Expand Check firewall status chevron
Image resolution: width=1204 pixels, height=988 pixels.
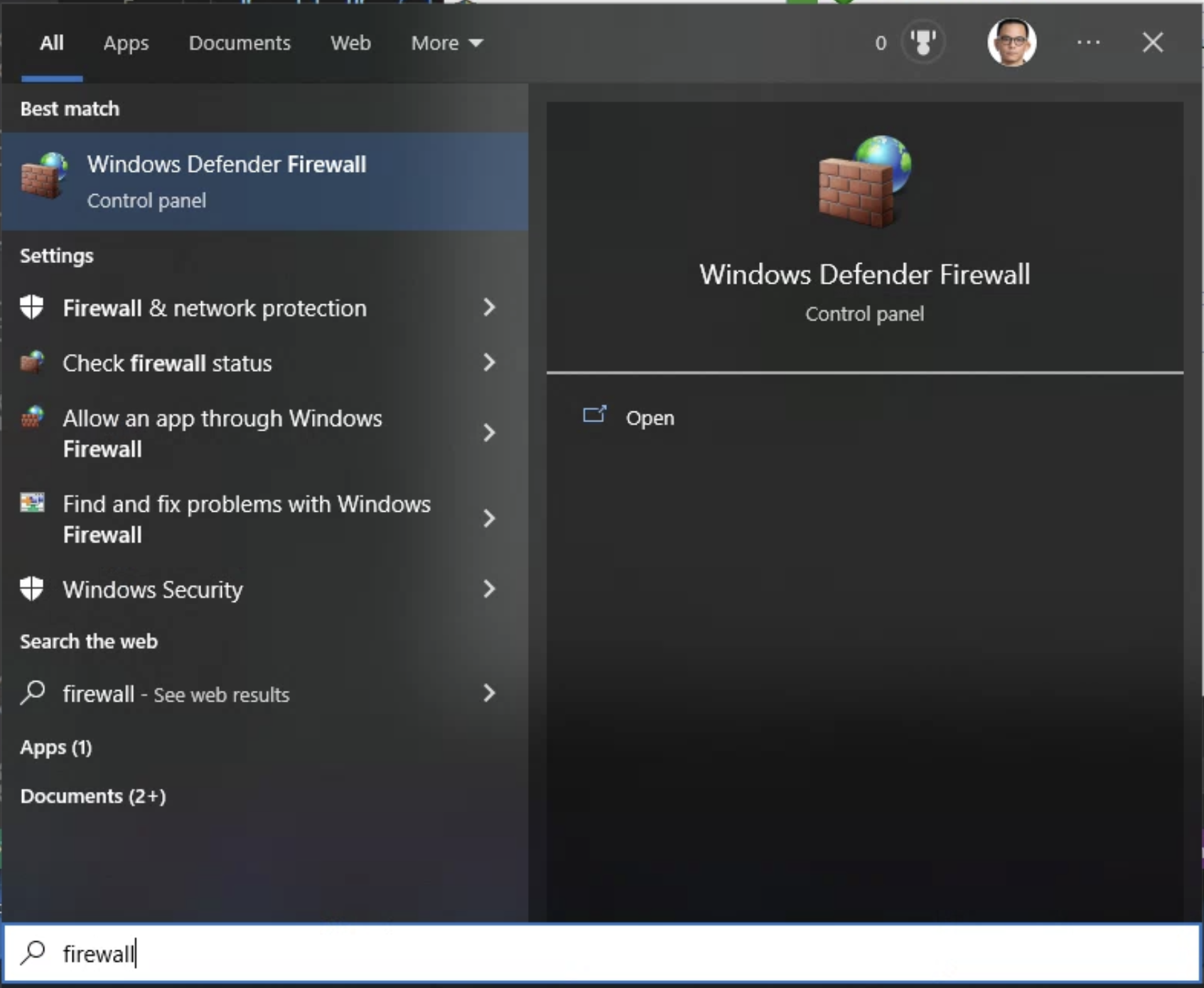[489, 363]
